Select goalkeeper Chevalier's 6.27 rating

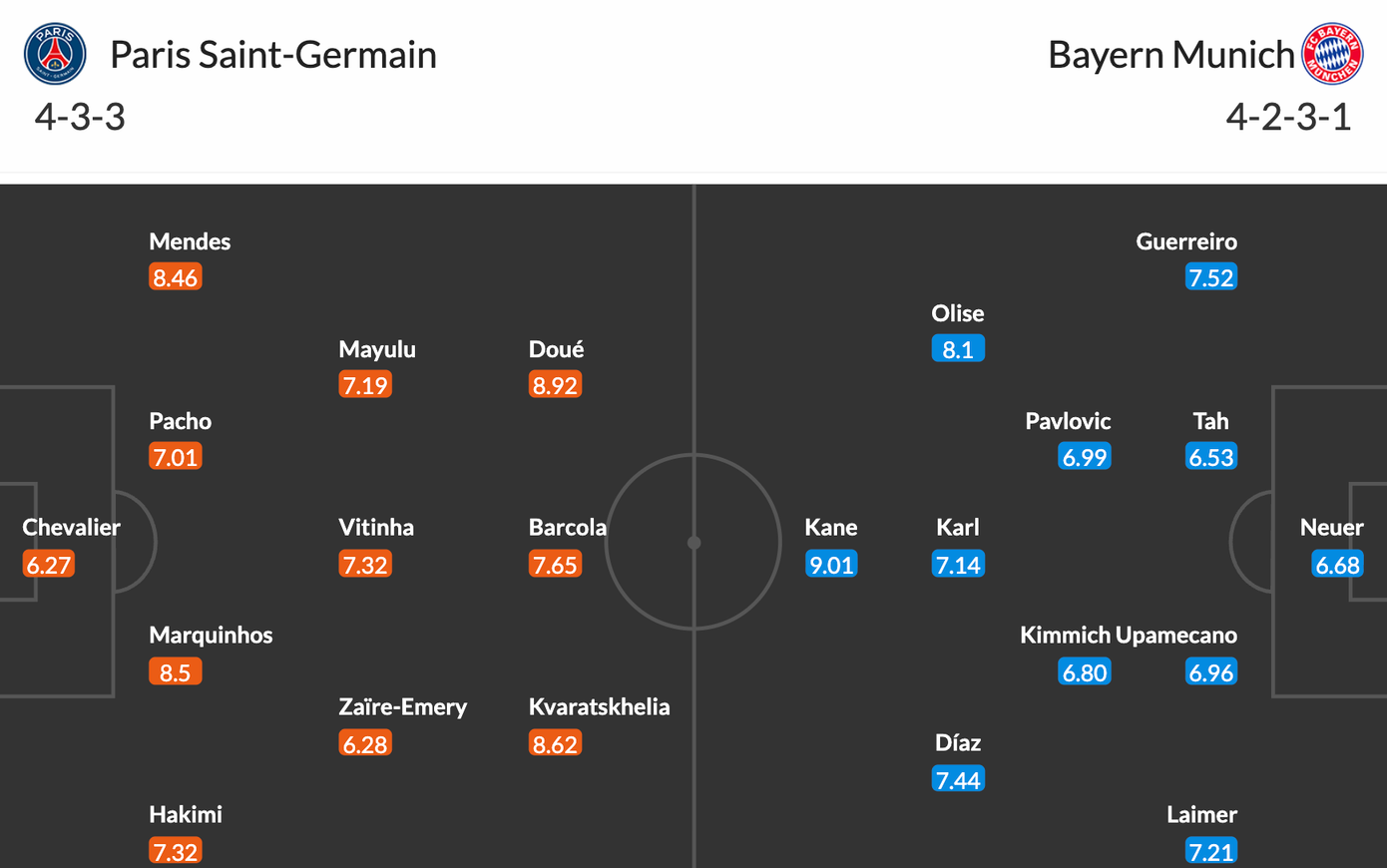[49, 565]
